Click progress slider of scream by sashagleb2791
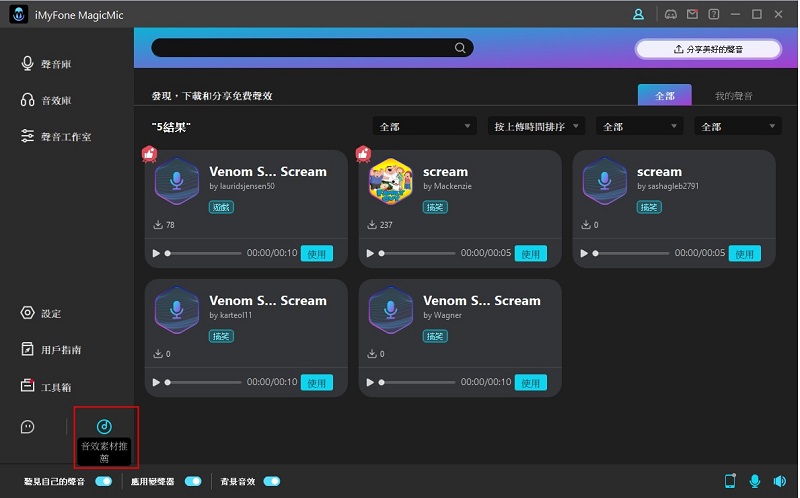 point(631,253)
